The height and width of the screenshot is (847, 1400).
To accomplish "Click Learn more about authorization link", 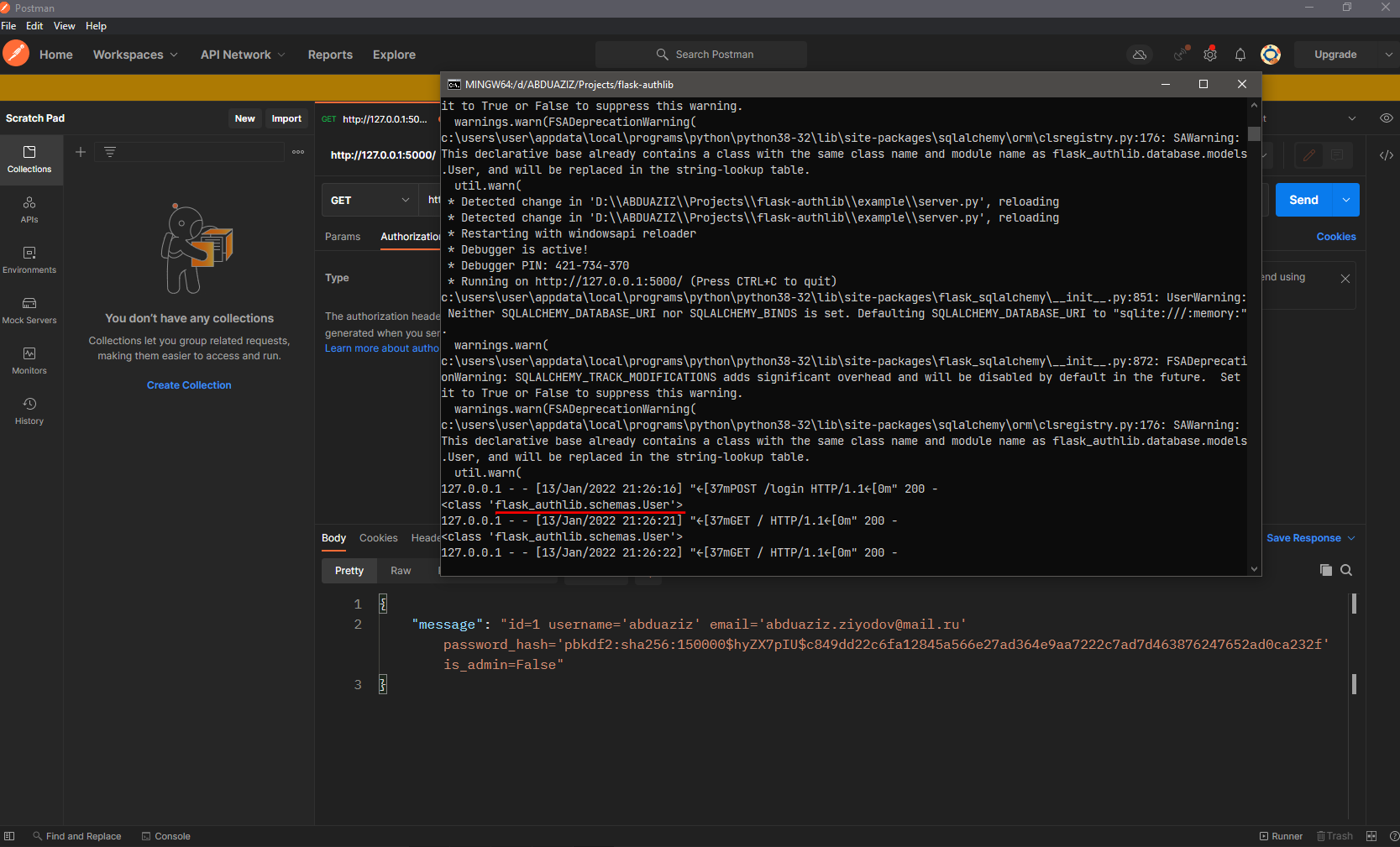I will click(382, 348).
